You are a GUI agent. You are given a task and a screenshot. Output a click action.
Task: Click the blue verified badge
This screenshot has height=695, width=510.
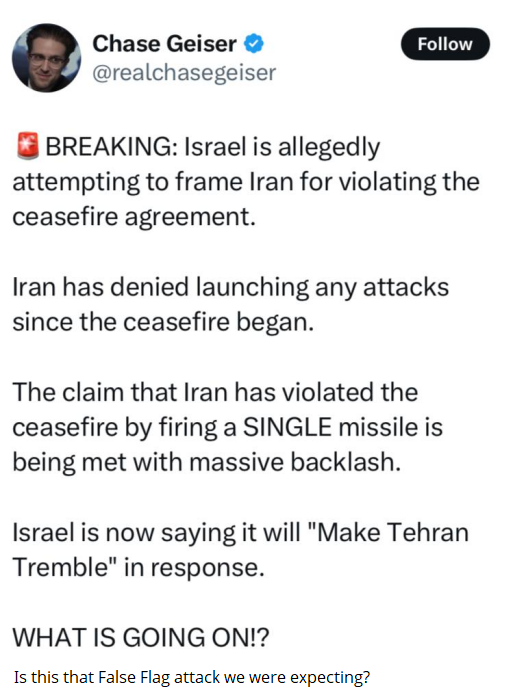click(x=254, y=43)
